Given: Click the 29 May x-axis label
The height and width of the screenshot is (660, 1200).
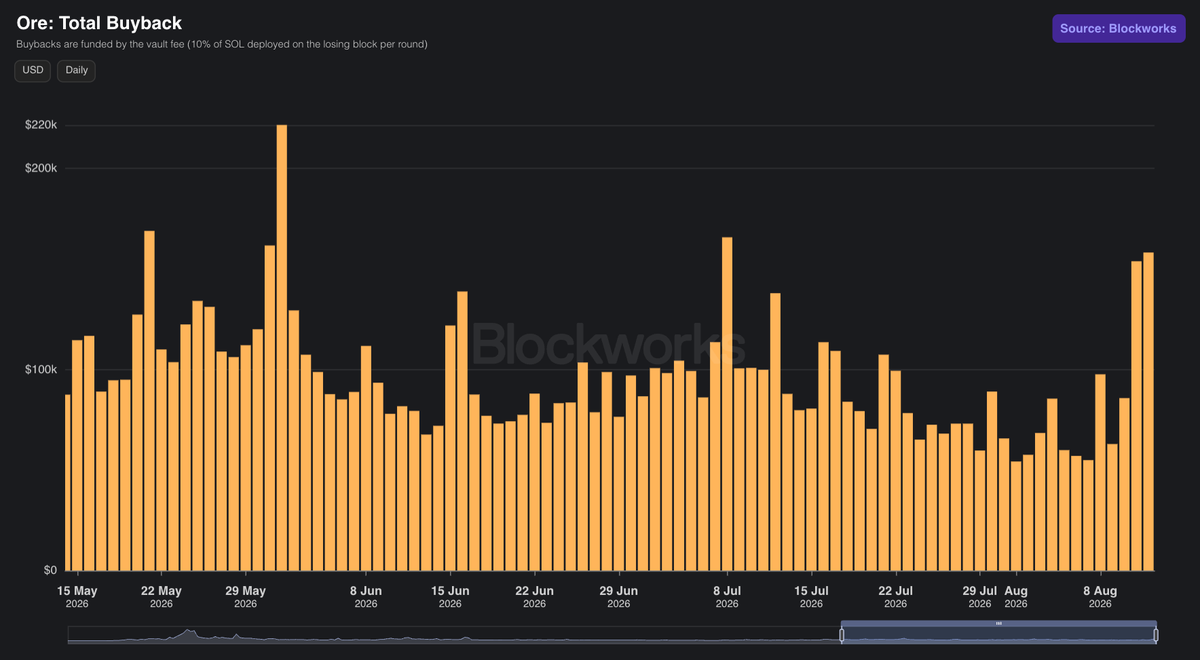Looking at the screenshot, I should point(245,596).
